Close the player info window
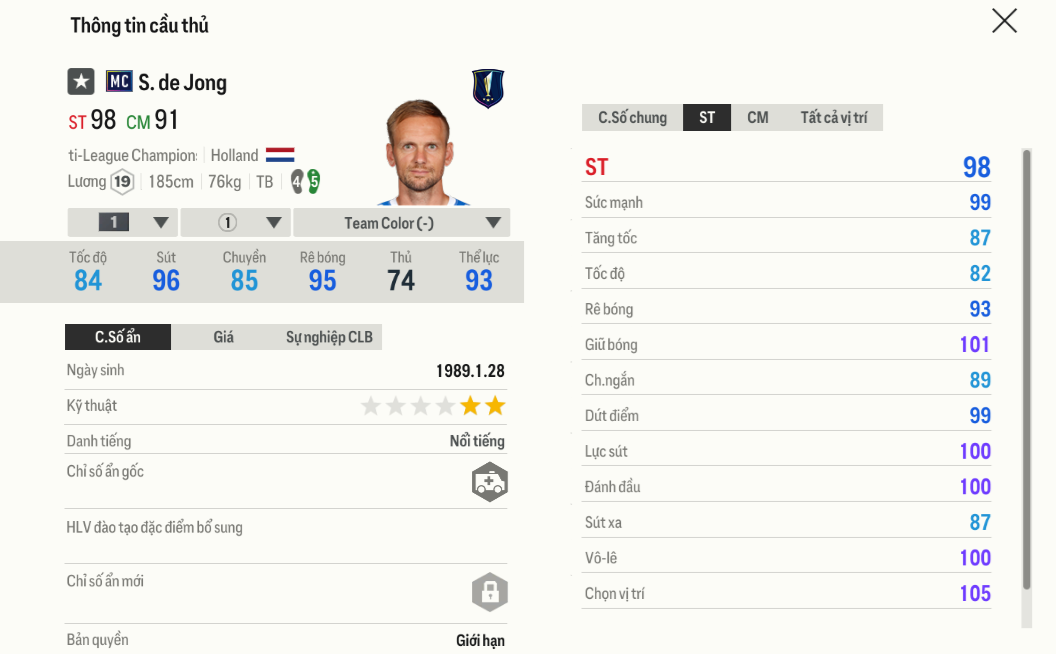1056x654 pixels. (1004, 21)
